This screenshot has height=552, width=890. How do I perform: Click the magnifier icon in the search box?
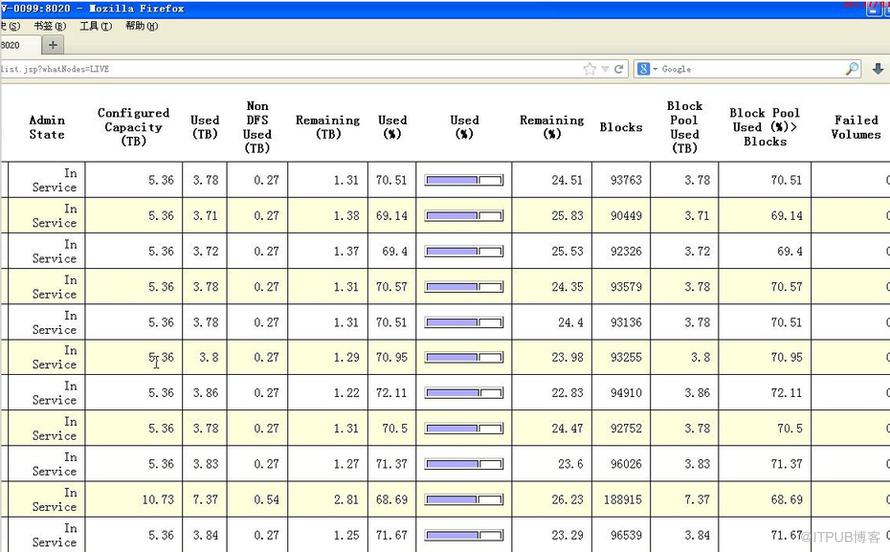click(852, 69)
